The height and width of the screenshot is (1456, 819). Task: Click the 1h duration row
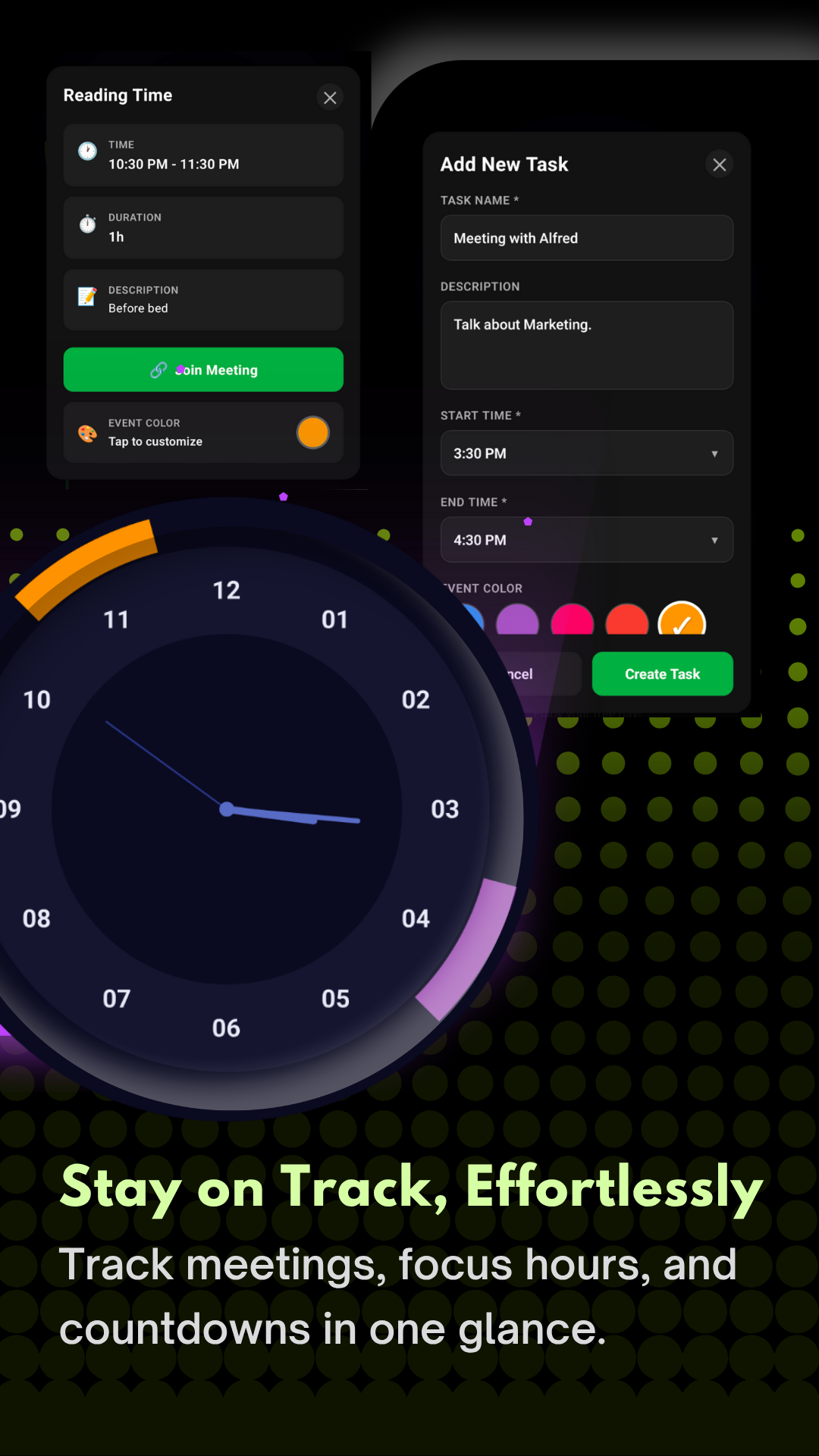(x=203, y=228)
